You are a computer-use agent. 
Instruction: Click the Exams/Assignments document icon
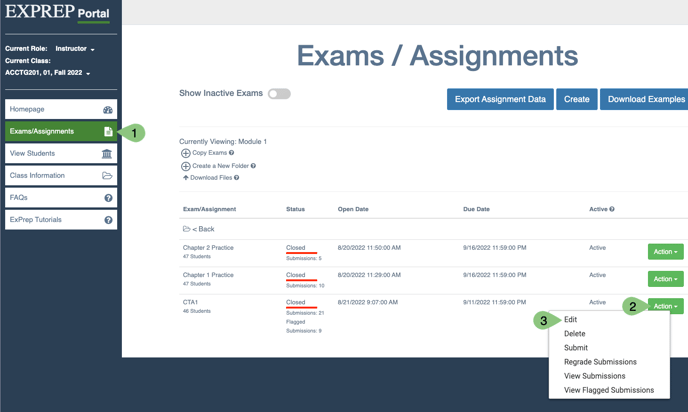108,132
